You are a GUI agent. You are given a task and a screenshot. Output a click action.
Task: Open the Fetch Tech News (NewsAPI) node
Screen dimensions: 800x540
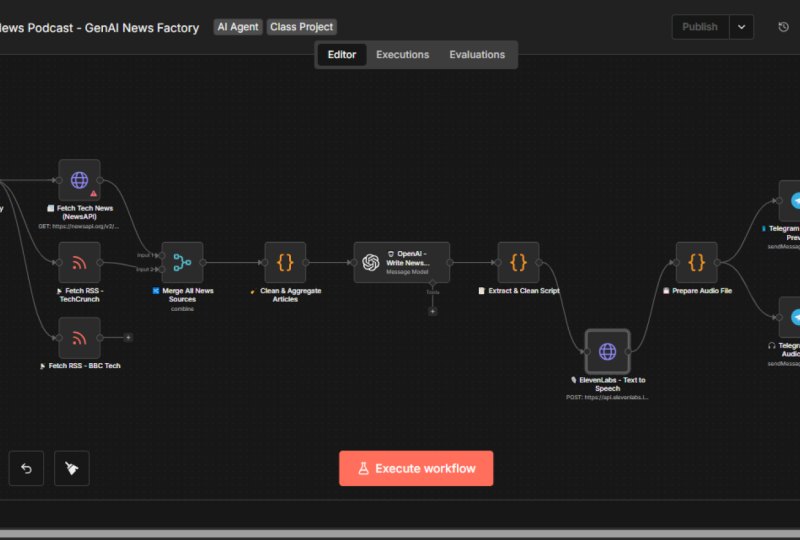[79, 180]
